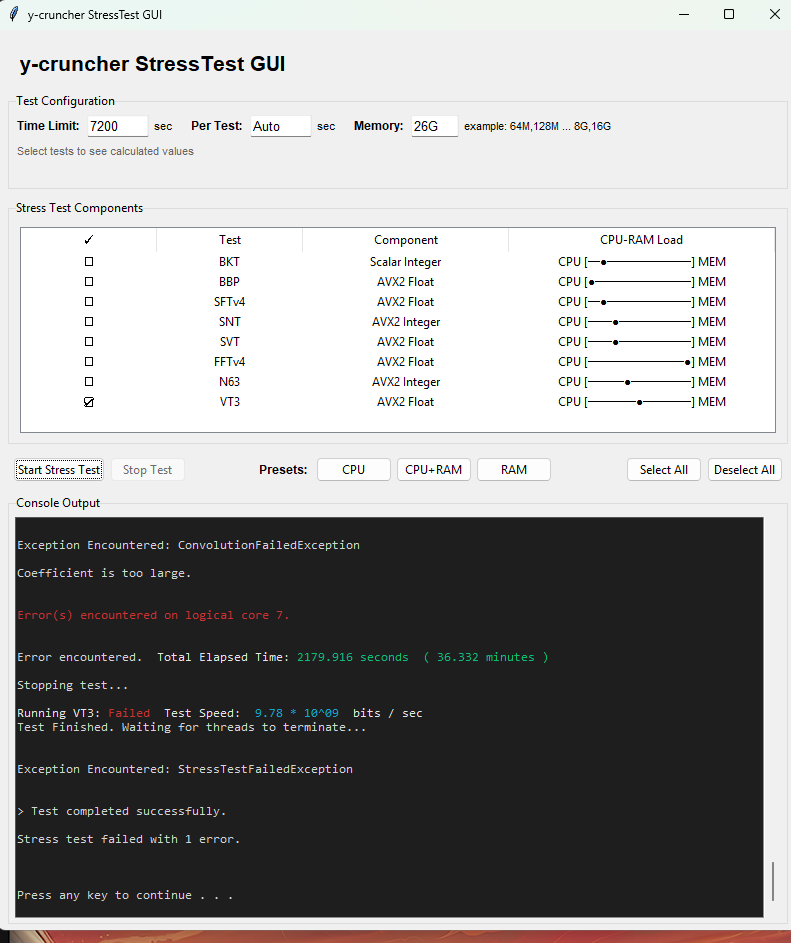The image size is (791, 943).
Task: Enable the SNT test checkbox
Action: tap(89, 322)
